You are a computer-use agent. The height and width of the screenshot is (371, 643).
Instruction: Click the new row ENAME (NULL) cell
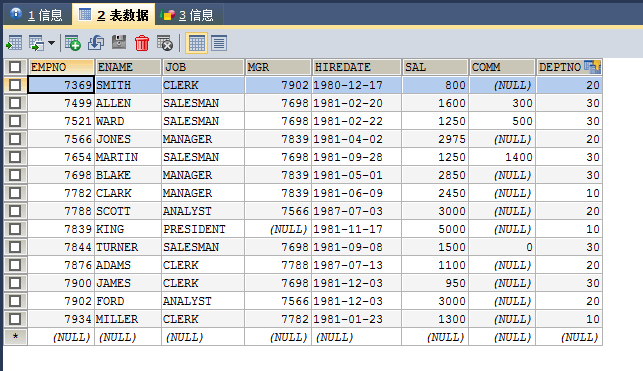128,337
